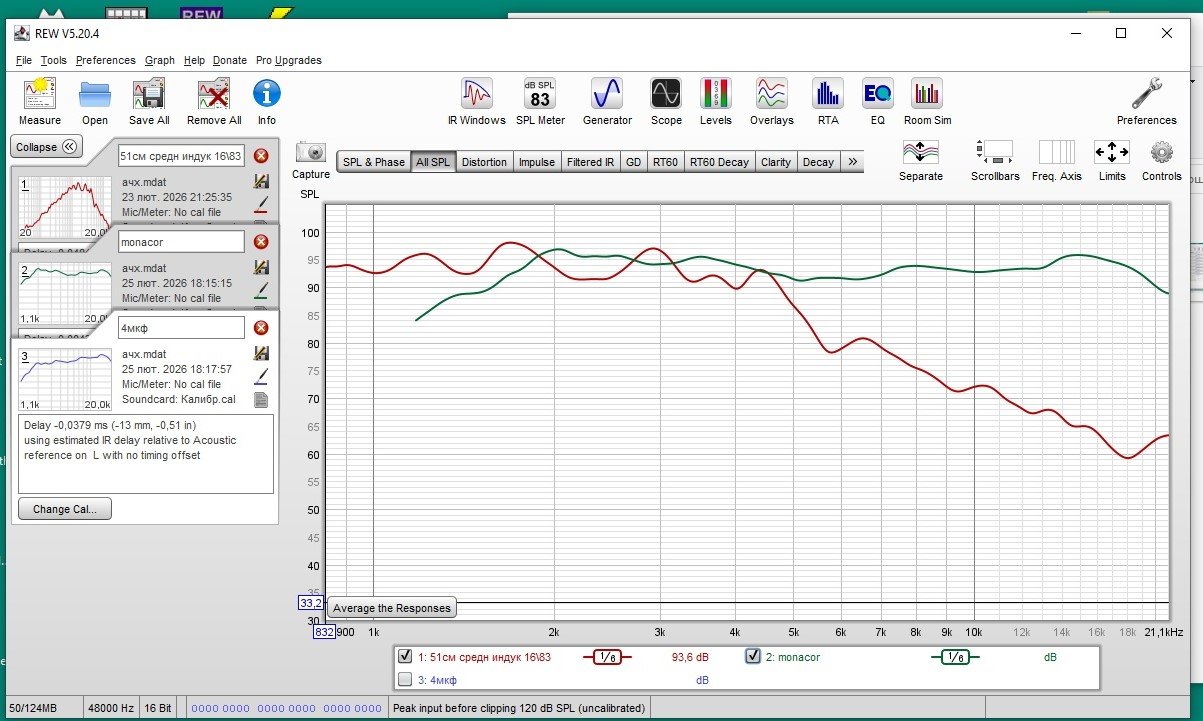Show measurement Info panel
The height and width of the screenshot is (721, 1203).
[267, 102]
